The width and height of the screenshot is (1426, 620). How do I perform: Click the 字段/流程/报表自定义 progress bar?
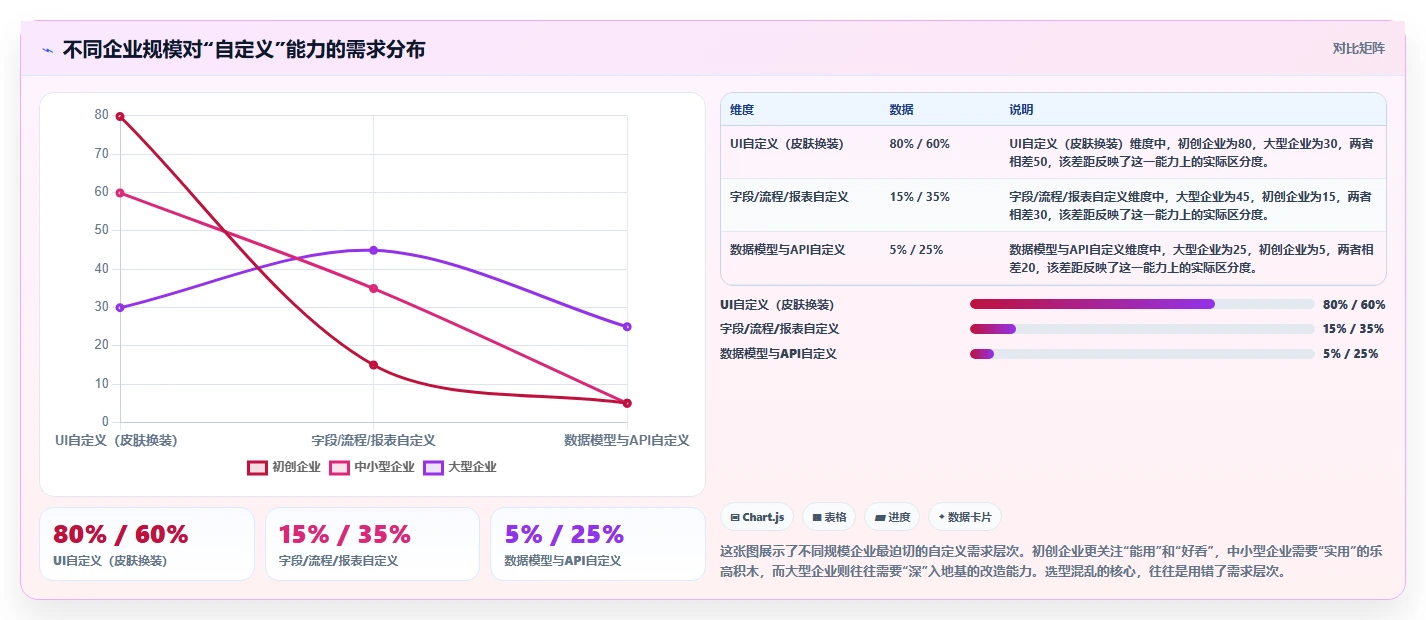click(x=1142, y=329)
